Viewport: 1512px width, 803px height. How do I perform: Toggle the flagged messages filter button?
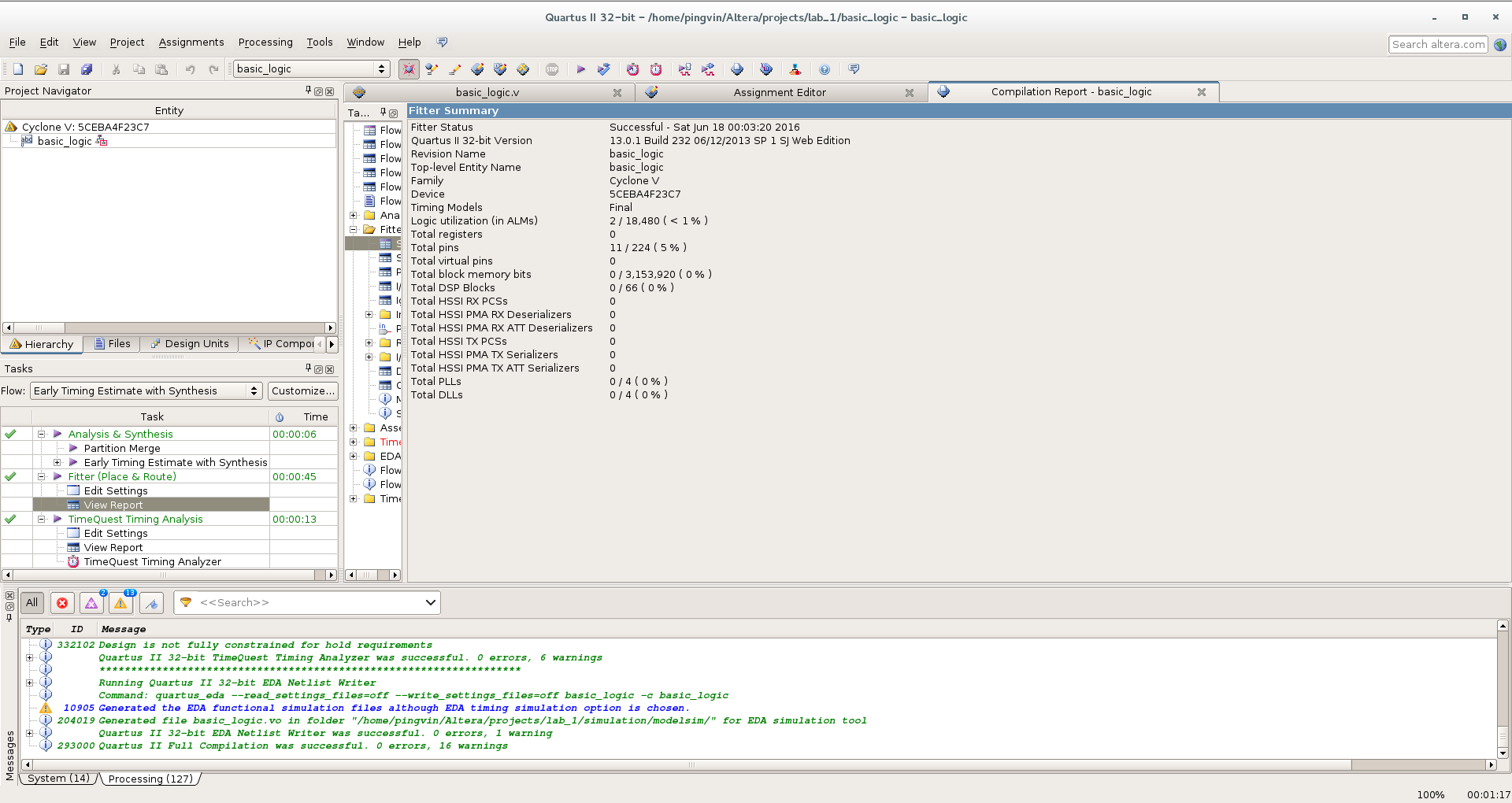point(151,603)
